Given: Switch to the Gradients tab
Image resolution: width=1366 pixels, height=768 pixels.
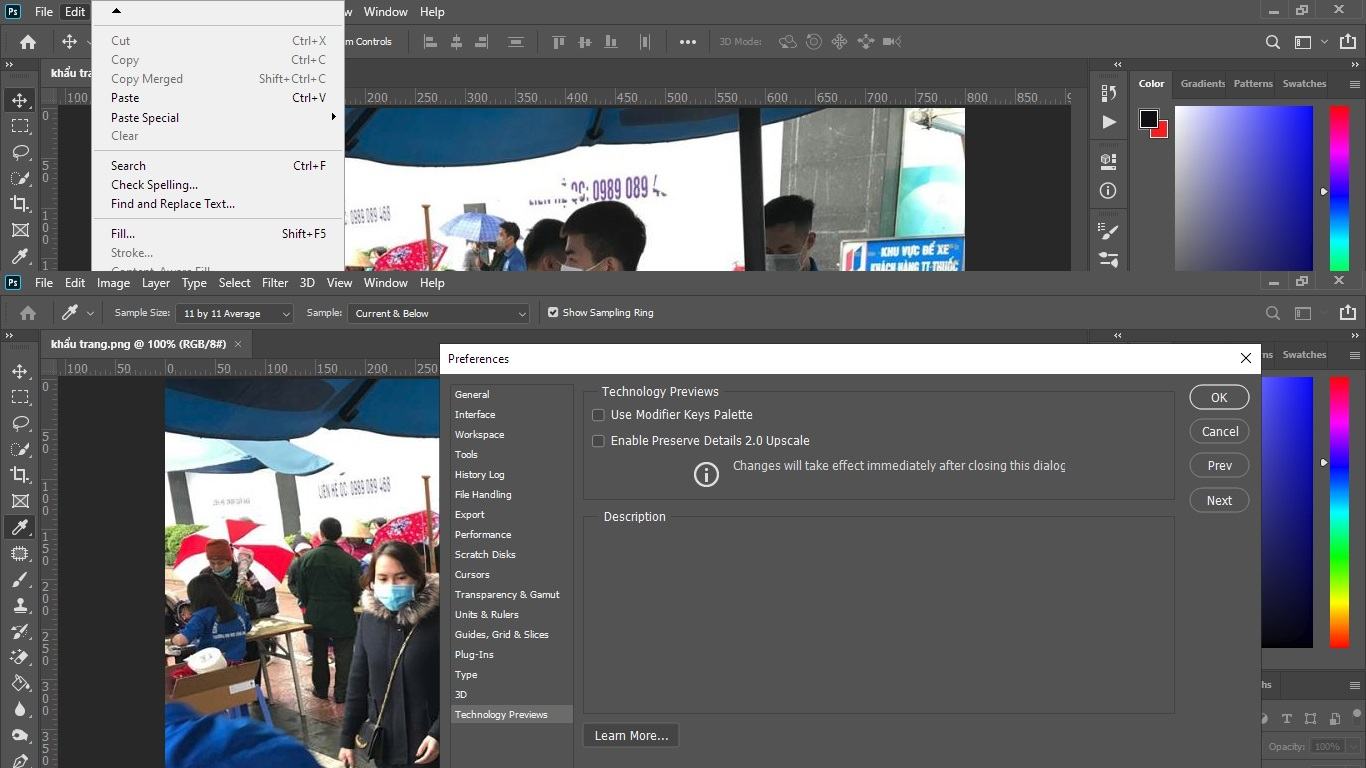Looking at the screenshot, I should (x=1202, y=84).
